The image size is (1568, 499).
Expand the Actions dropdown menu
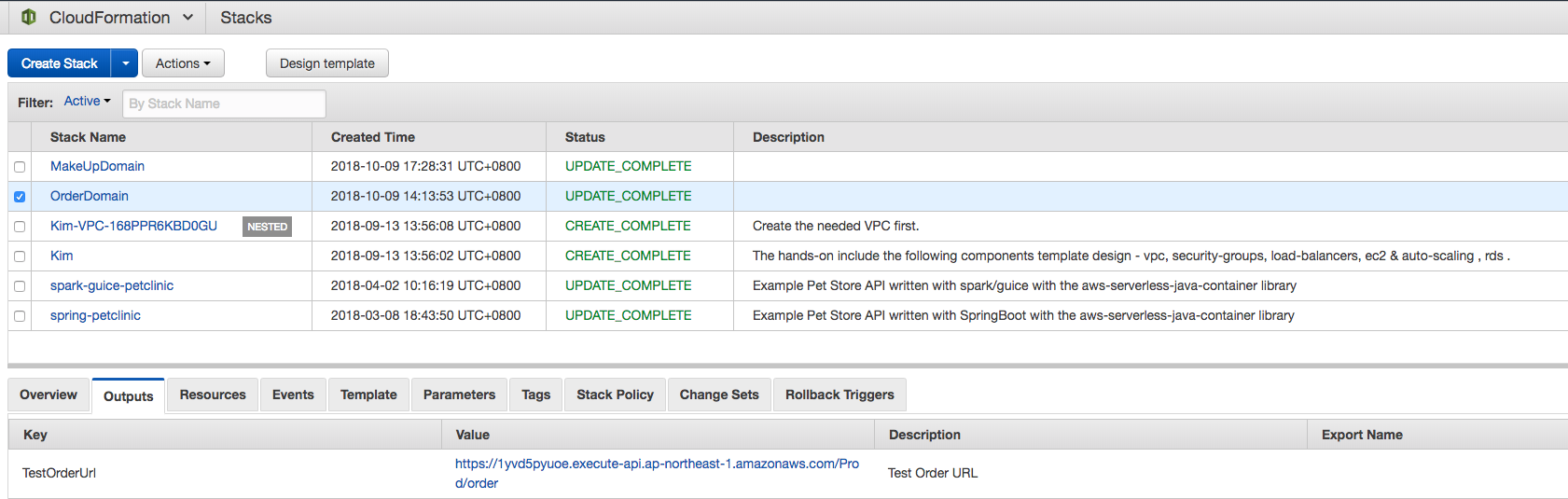[x=183, y=63]
